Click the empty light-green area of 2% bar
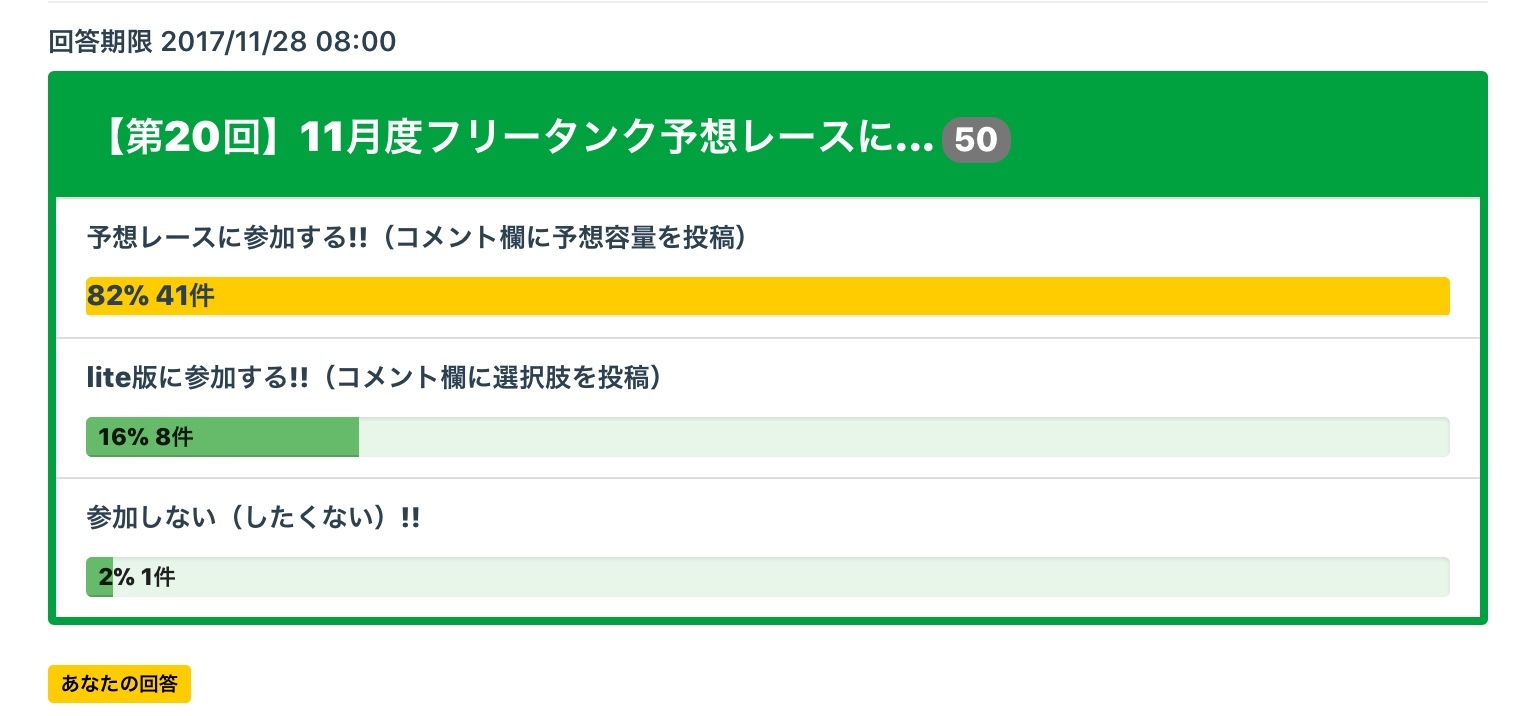Viewport: 1516px width, 716px height. tap(800, 577)
